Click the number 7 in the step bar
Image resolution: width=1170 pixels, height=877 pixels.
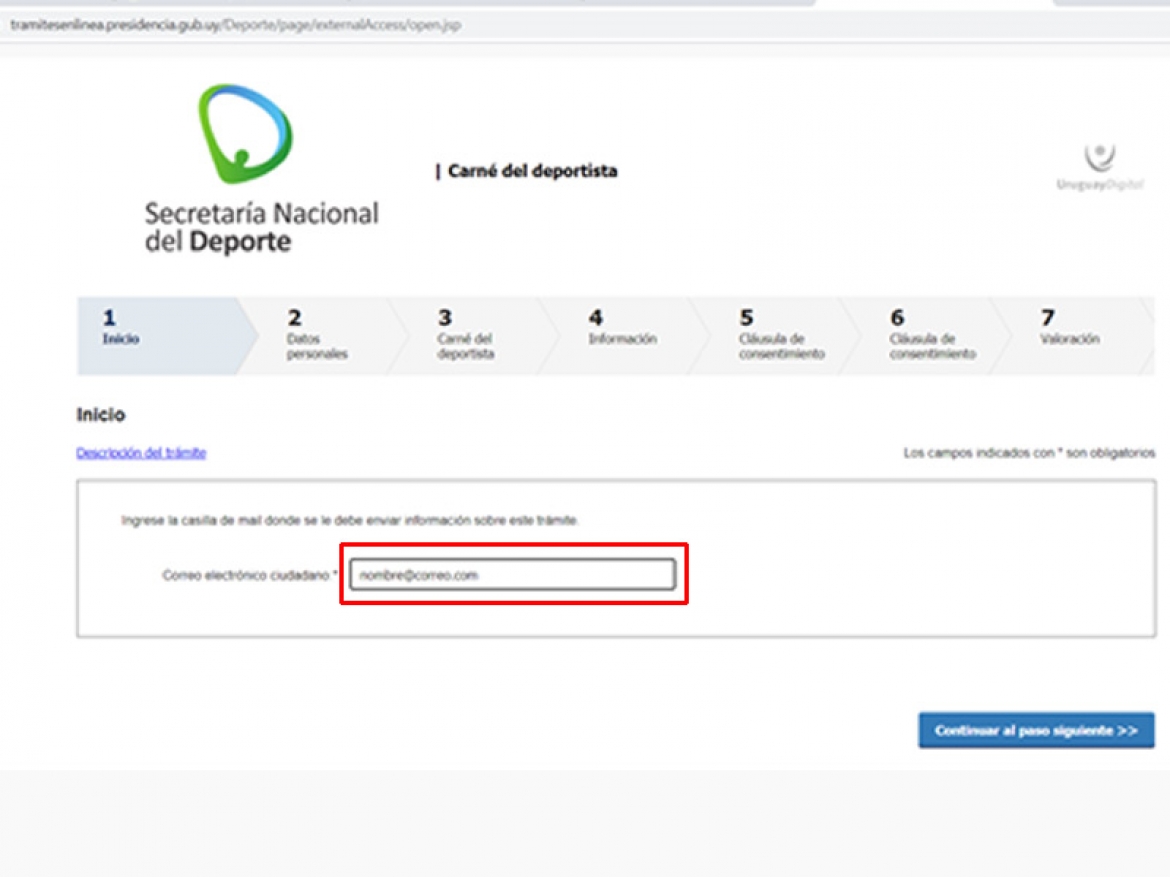(x=1047, y=317)
